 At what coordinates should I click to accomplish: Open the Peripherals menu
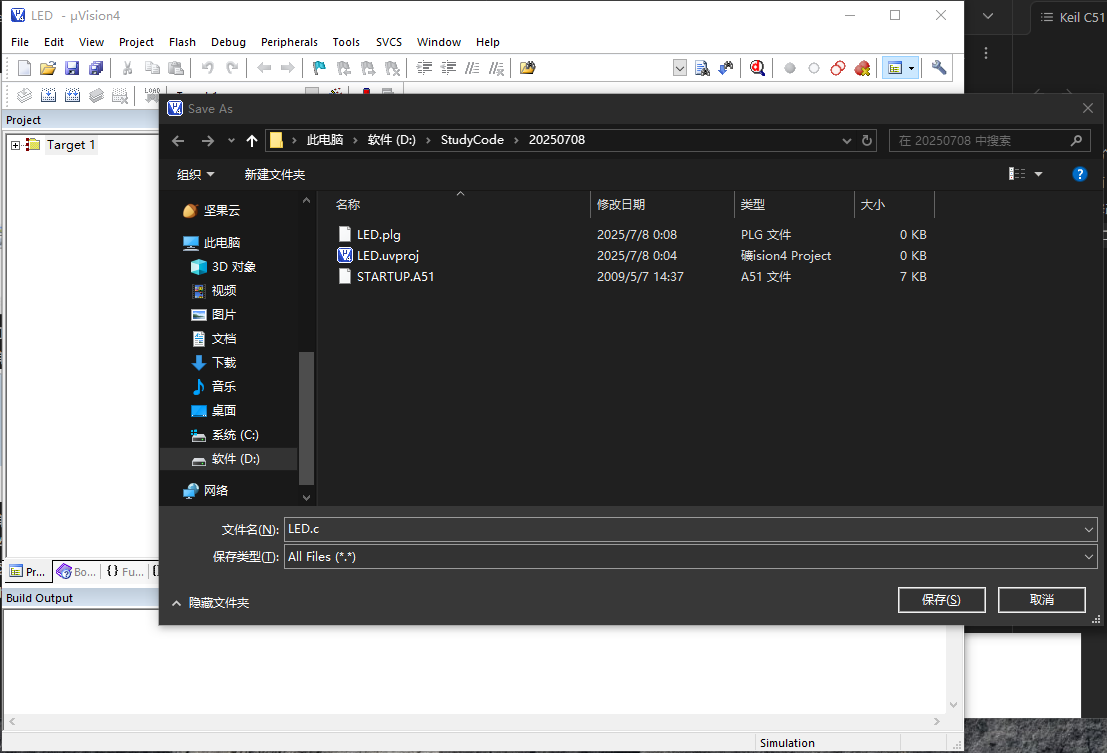coord(289,42)
